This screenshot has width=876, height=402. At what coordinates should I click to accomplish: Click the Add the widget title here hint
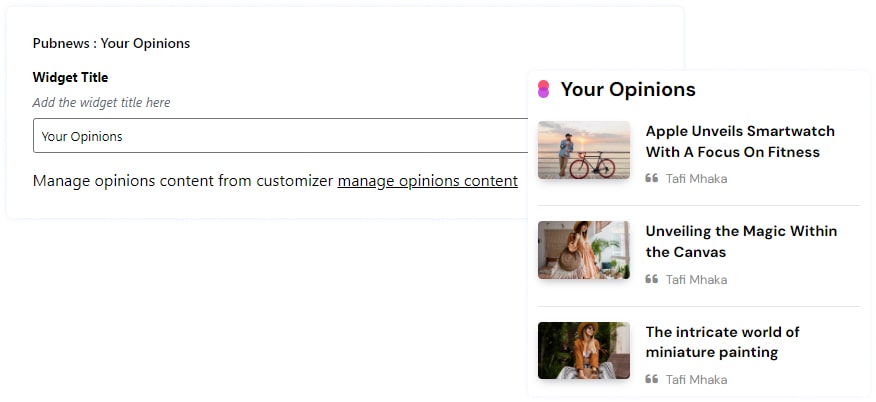coord(101,102)
